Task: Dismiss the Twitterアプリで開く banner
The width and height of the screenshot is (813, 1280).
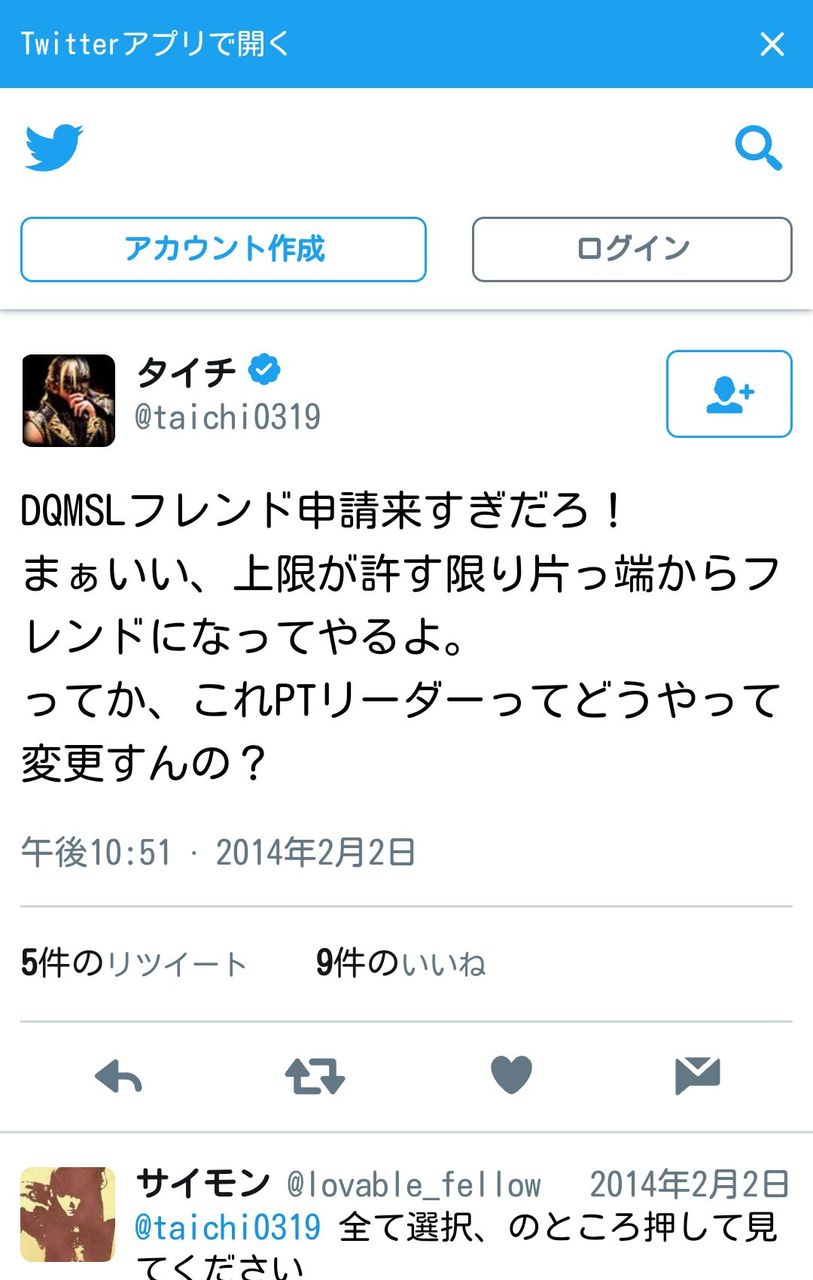Action: point(772,44)
